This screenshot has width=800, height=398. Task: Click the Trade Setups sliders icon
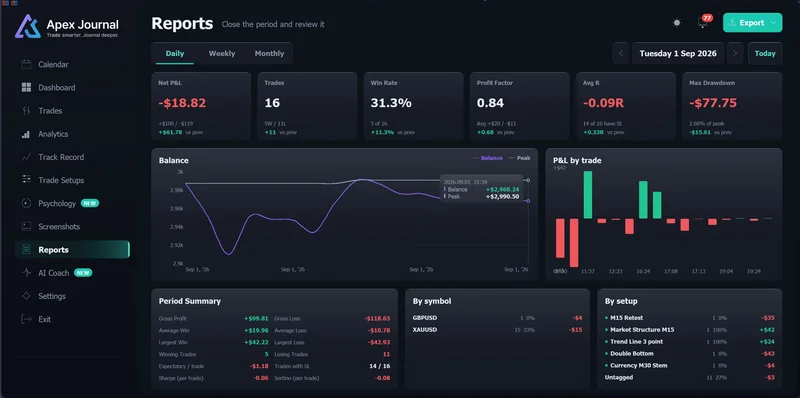[x=27, y=180]
